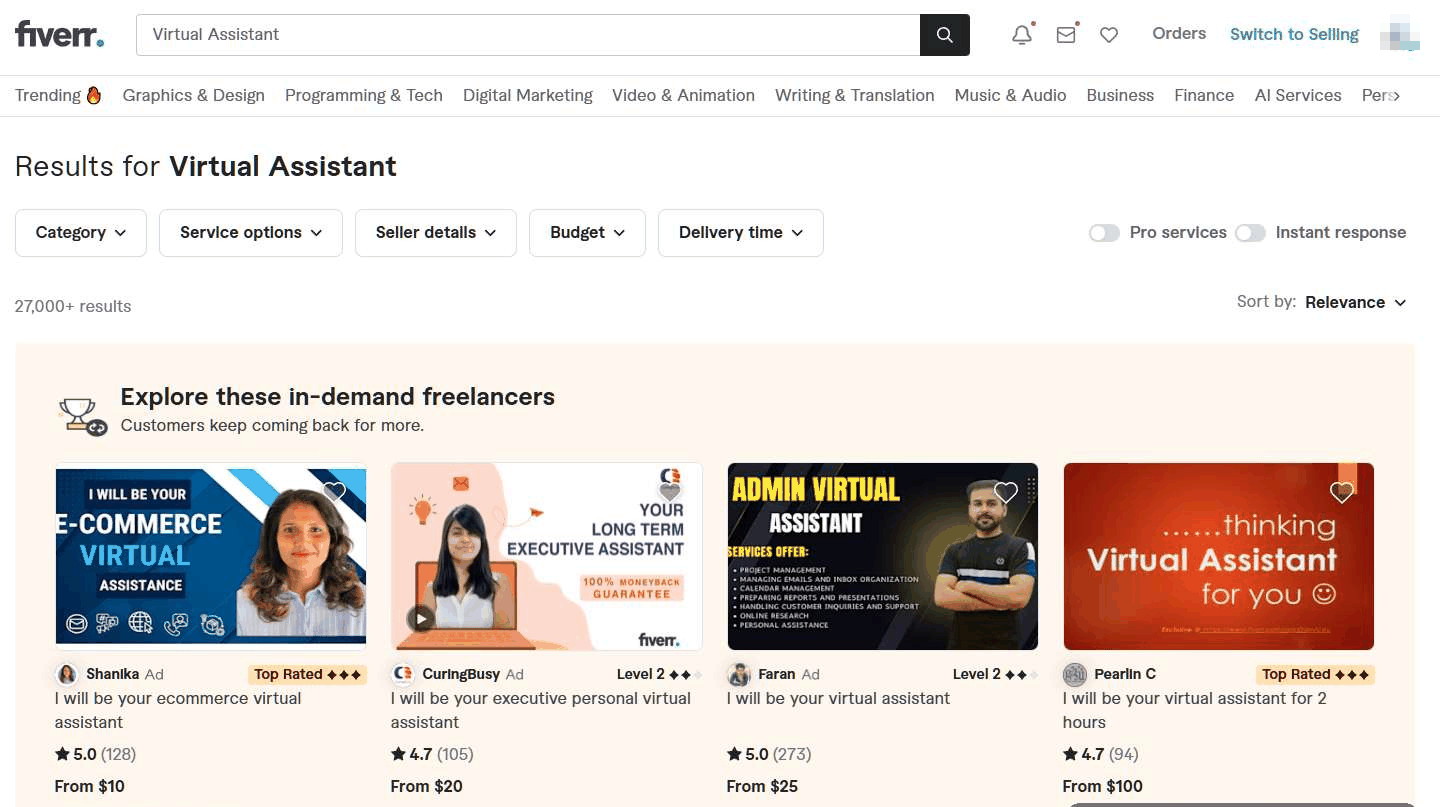This screenshot has width=1440, height=807.
Task: Expand the Service options filter
Action: click(251, 233)
